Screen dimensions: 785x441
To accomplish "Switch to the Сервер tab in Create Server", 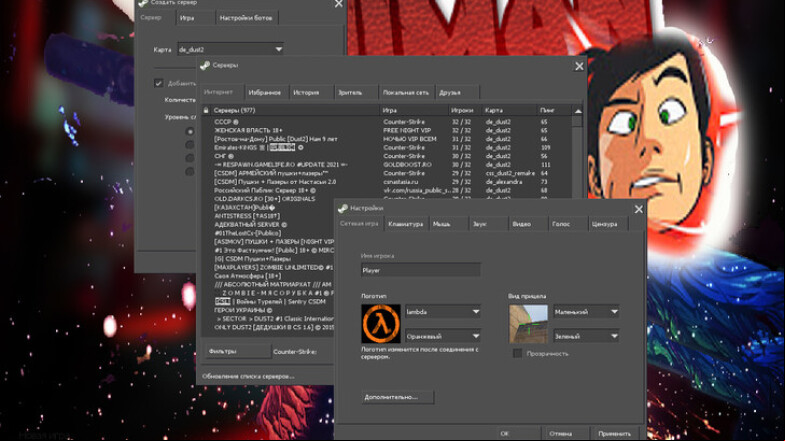I will click(x=155, y=18).
